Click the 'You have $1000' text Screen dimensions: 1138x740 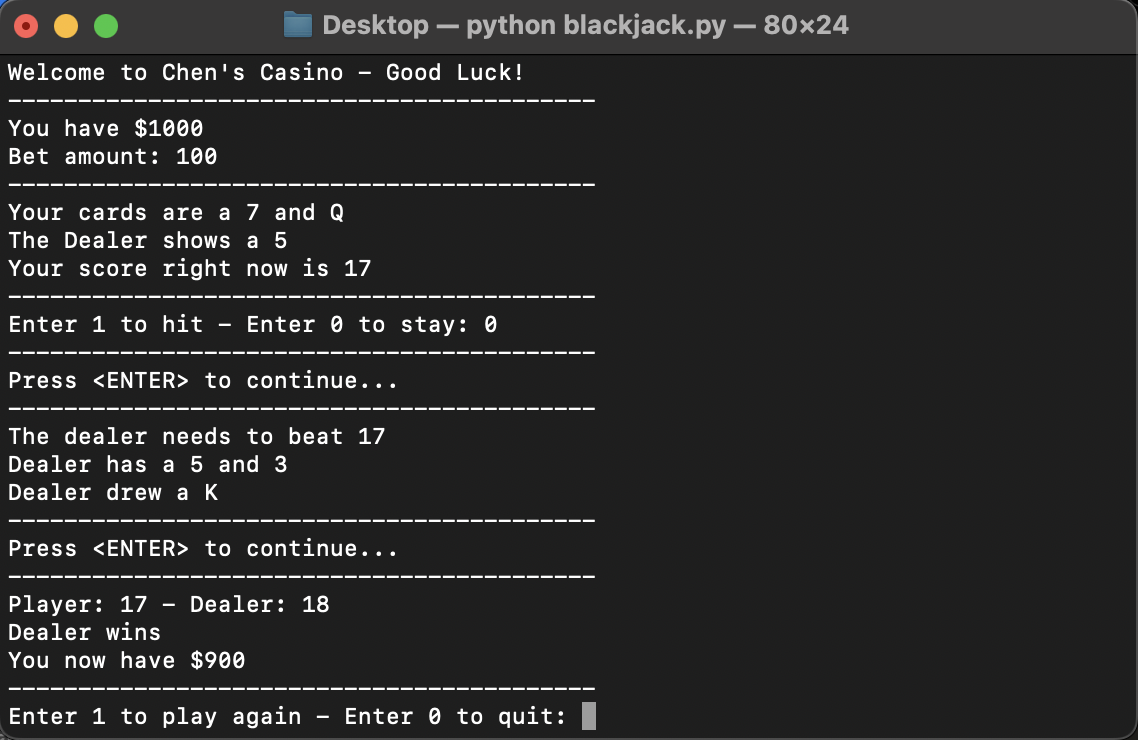[x=106, y=129]
